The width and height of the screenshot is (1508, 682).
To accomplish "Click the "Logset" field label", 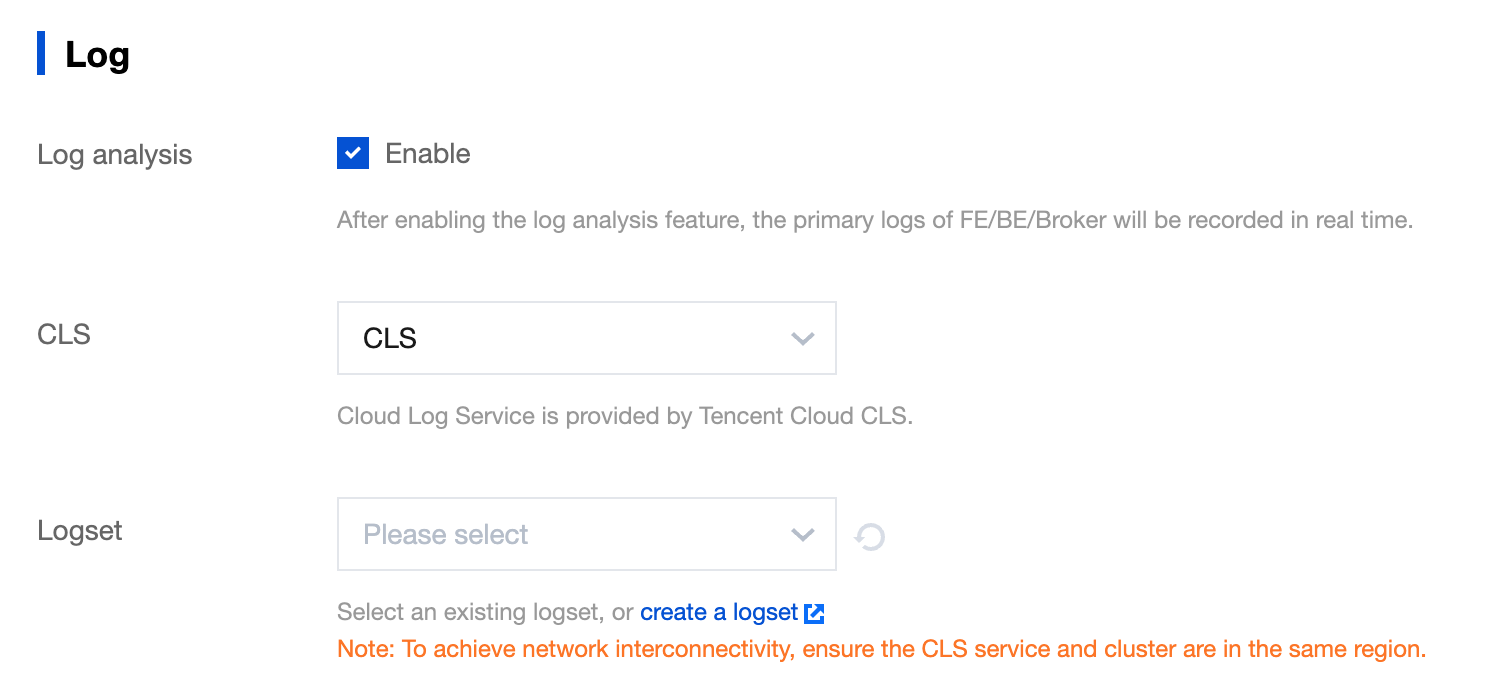I will tap(80, 530).
